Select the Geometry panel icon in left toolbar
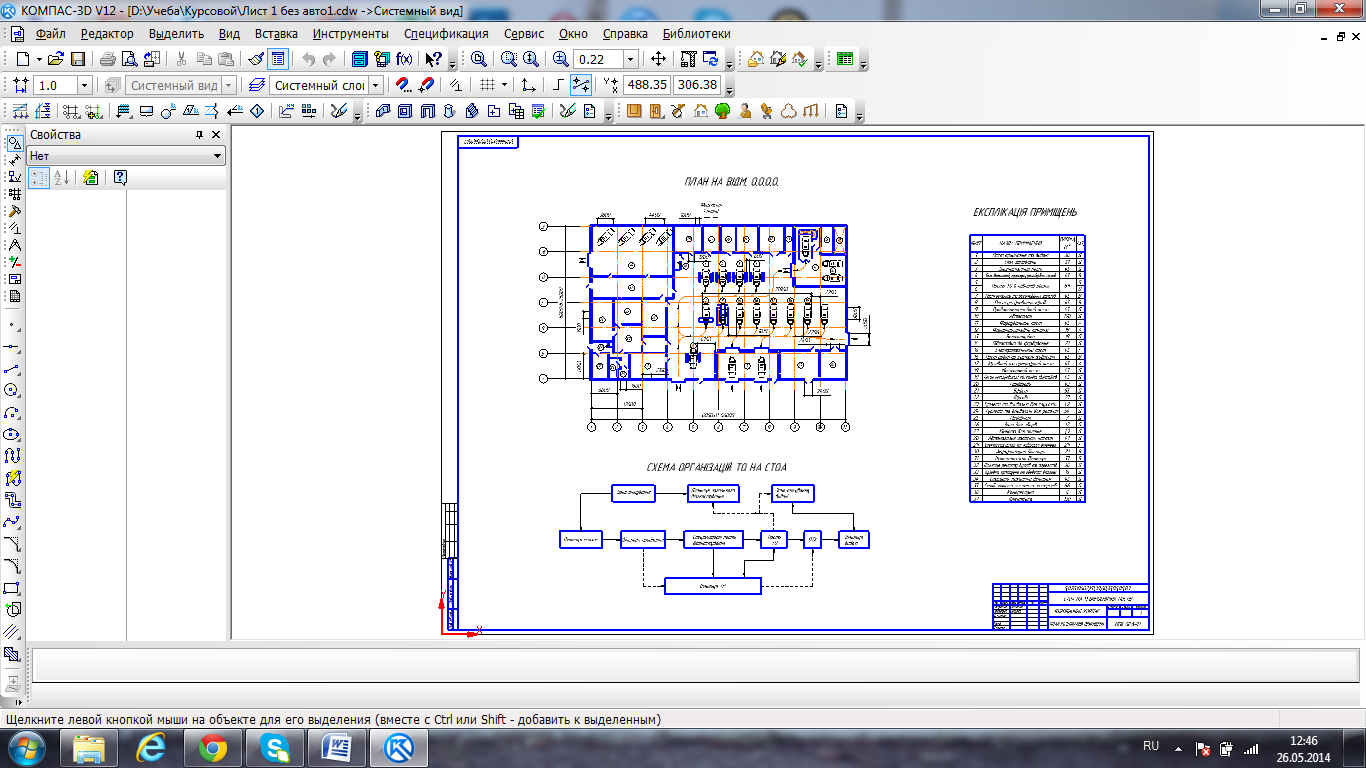Image resolution: width=1366 pixels, height=768 pixels. [x=14, y=143]
